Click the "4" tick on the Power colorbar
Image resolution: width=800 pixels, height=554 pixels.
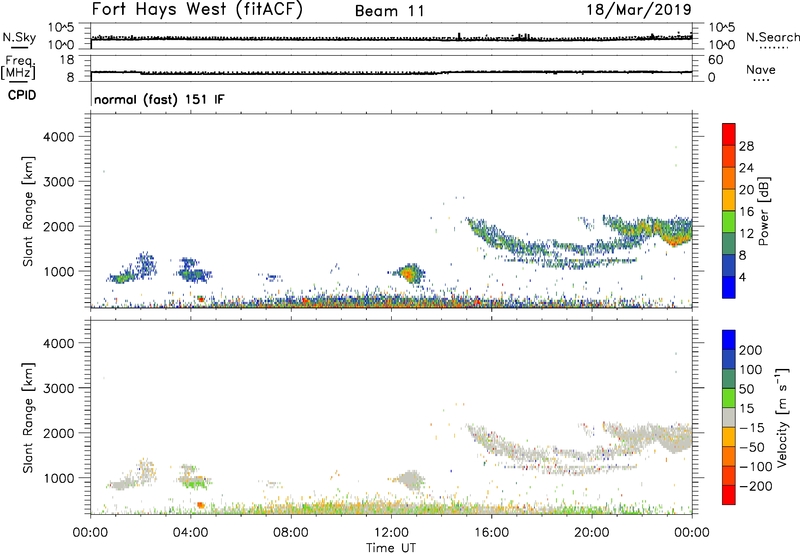[x=742, y=277]
